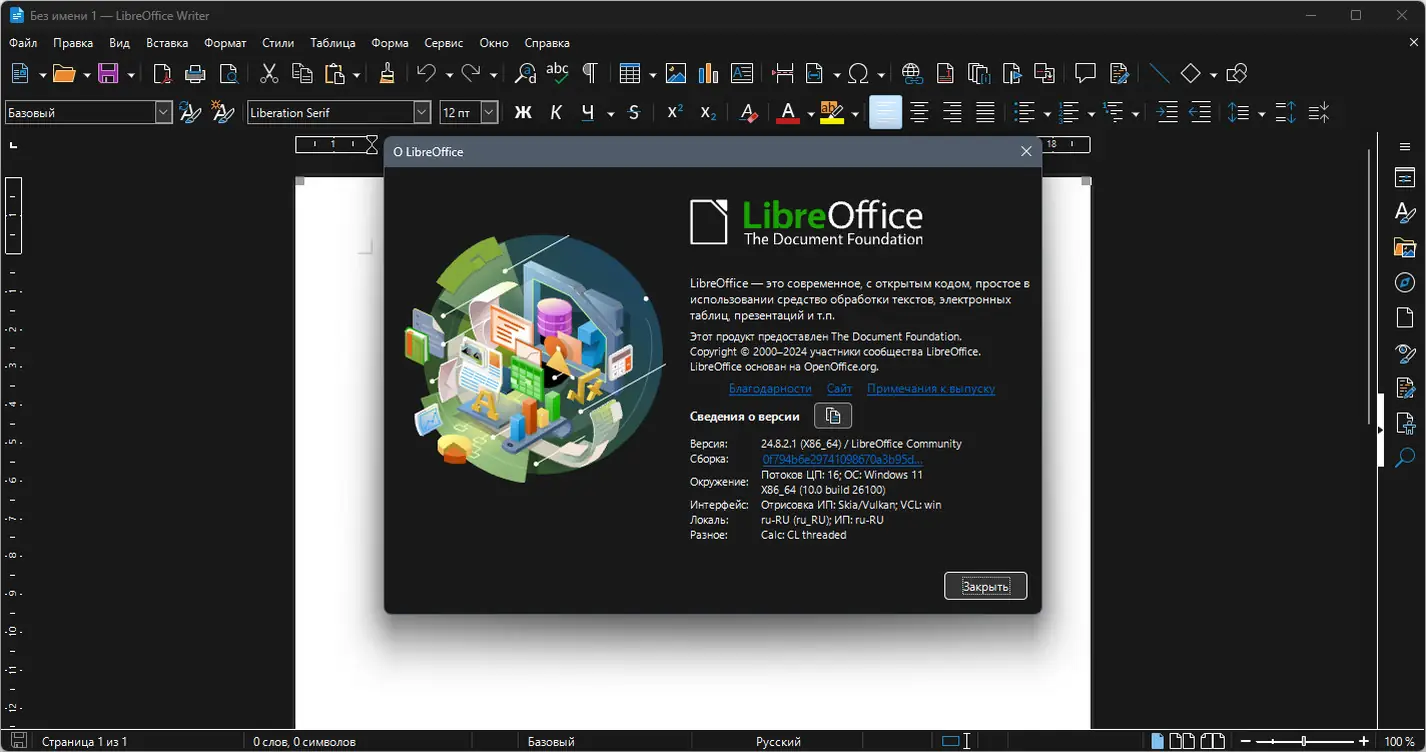Expand the Liberation Serif font dropdown

point(422,113)
